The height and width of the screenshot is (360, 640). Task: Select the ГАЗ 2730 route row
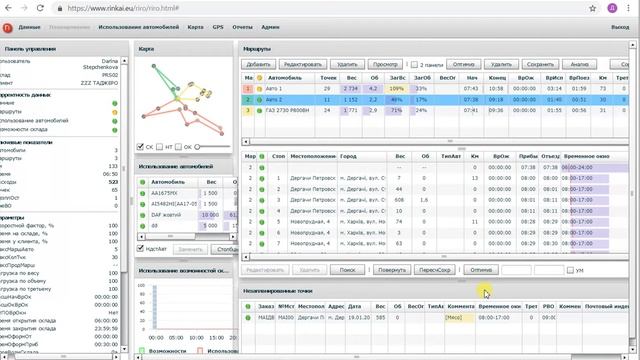[x=435, y=111]
